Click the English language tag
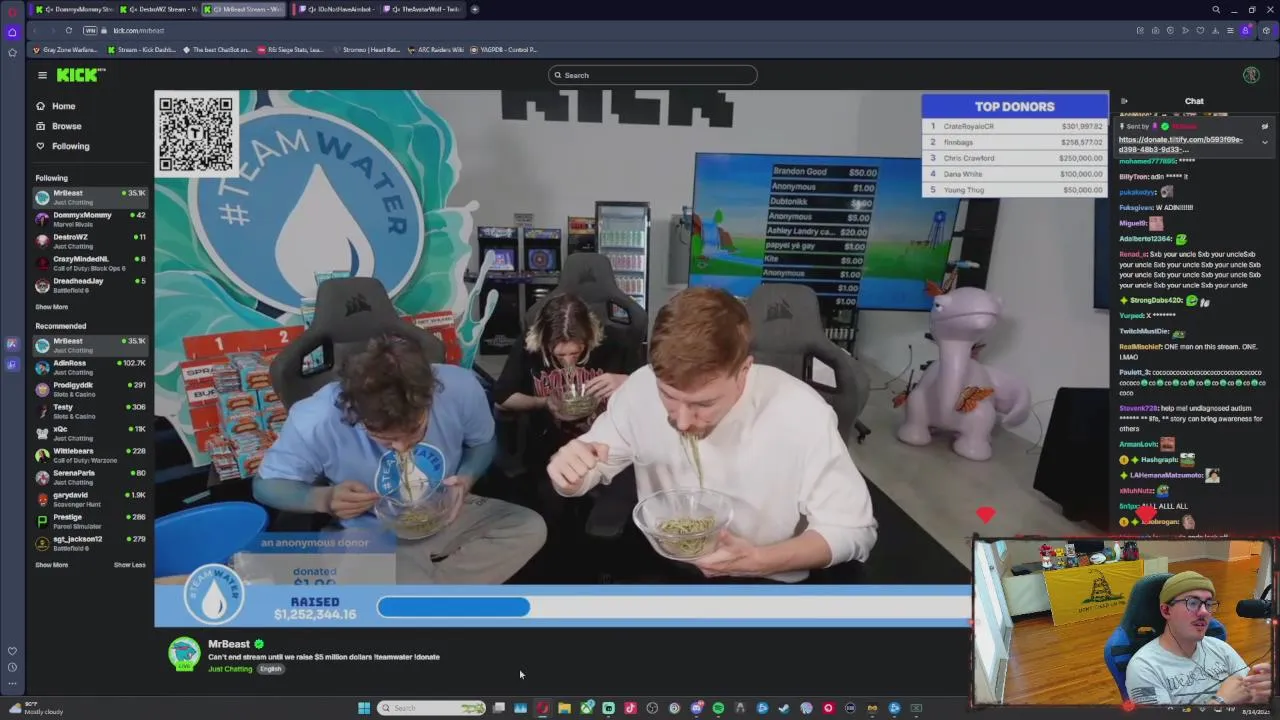The height and width of the screenshot is (720, 1280). [x=271, y=669]
